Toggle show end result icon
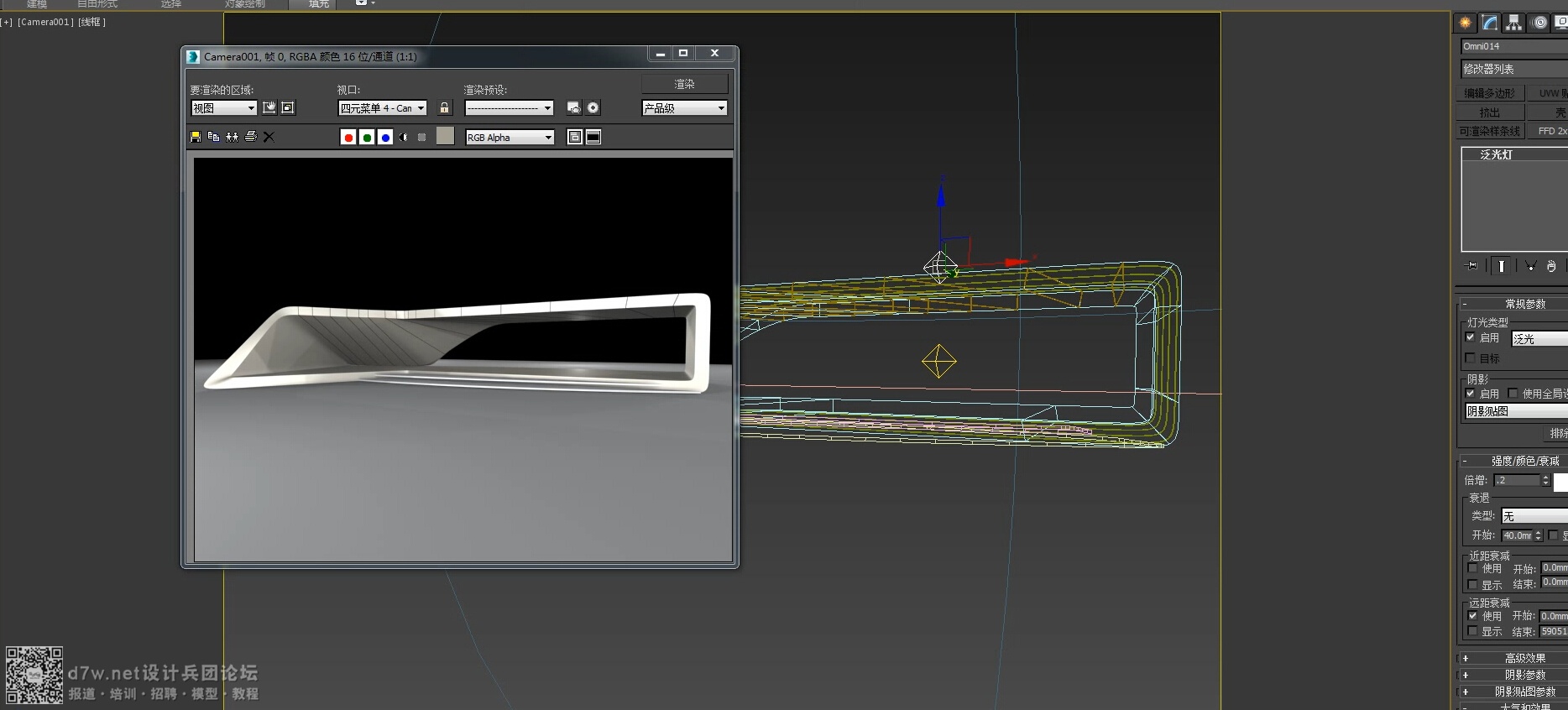This screenshot has height=710, width=1568. point(1502,266)
